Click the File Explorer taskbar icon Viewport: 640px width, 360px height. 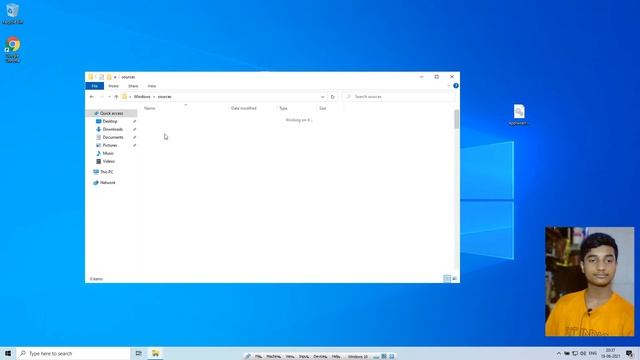pos(155,353)
